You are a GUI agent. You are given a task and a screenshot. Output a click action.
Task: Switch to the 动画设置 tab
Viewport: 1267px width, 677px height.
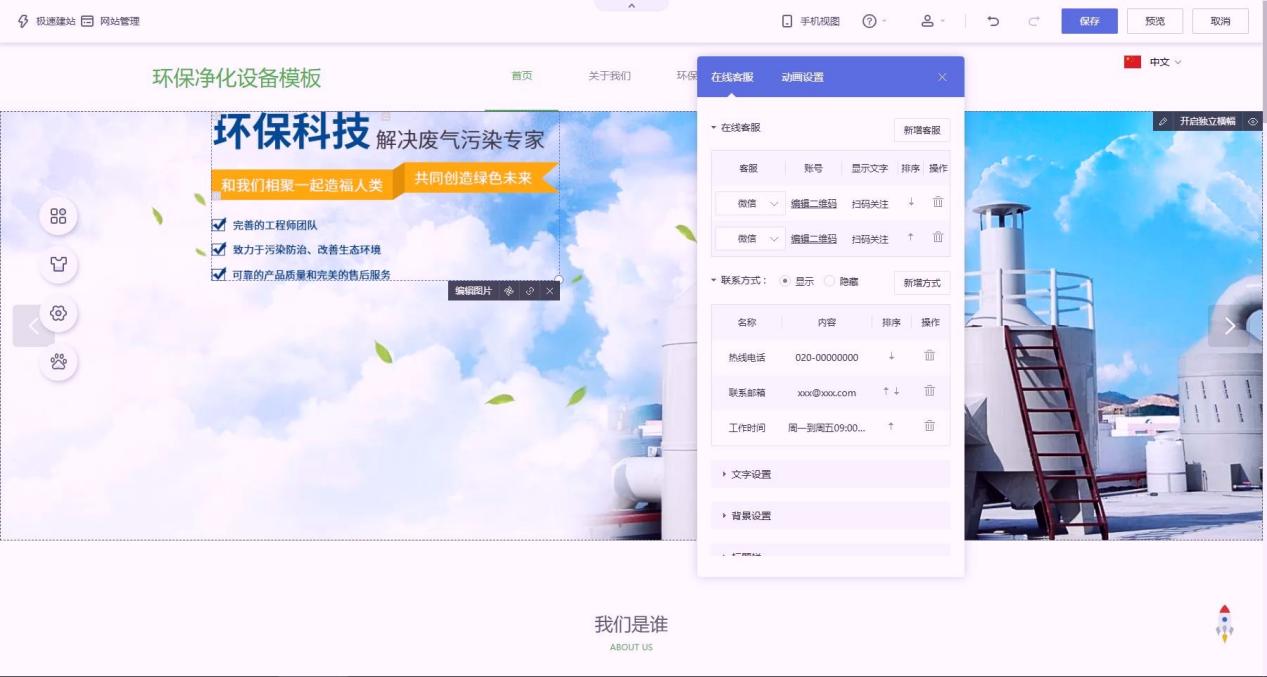(x=802, y=77)
